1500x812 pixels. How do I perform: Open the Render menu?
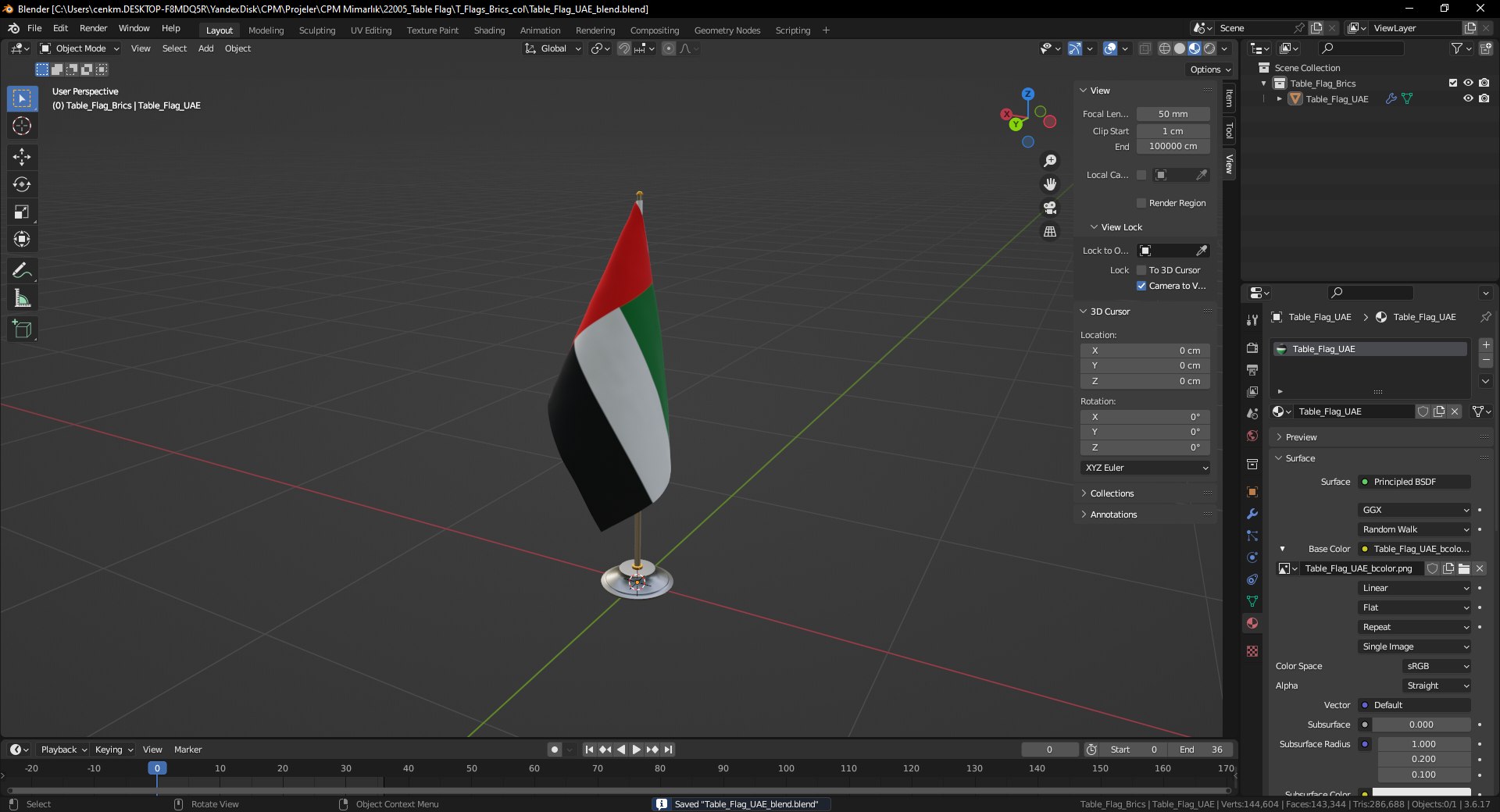[x=93, y=28]
